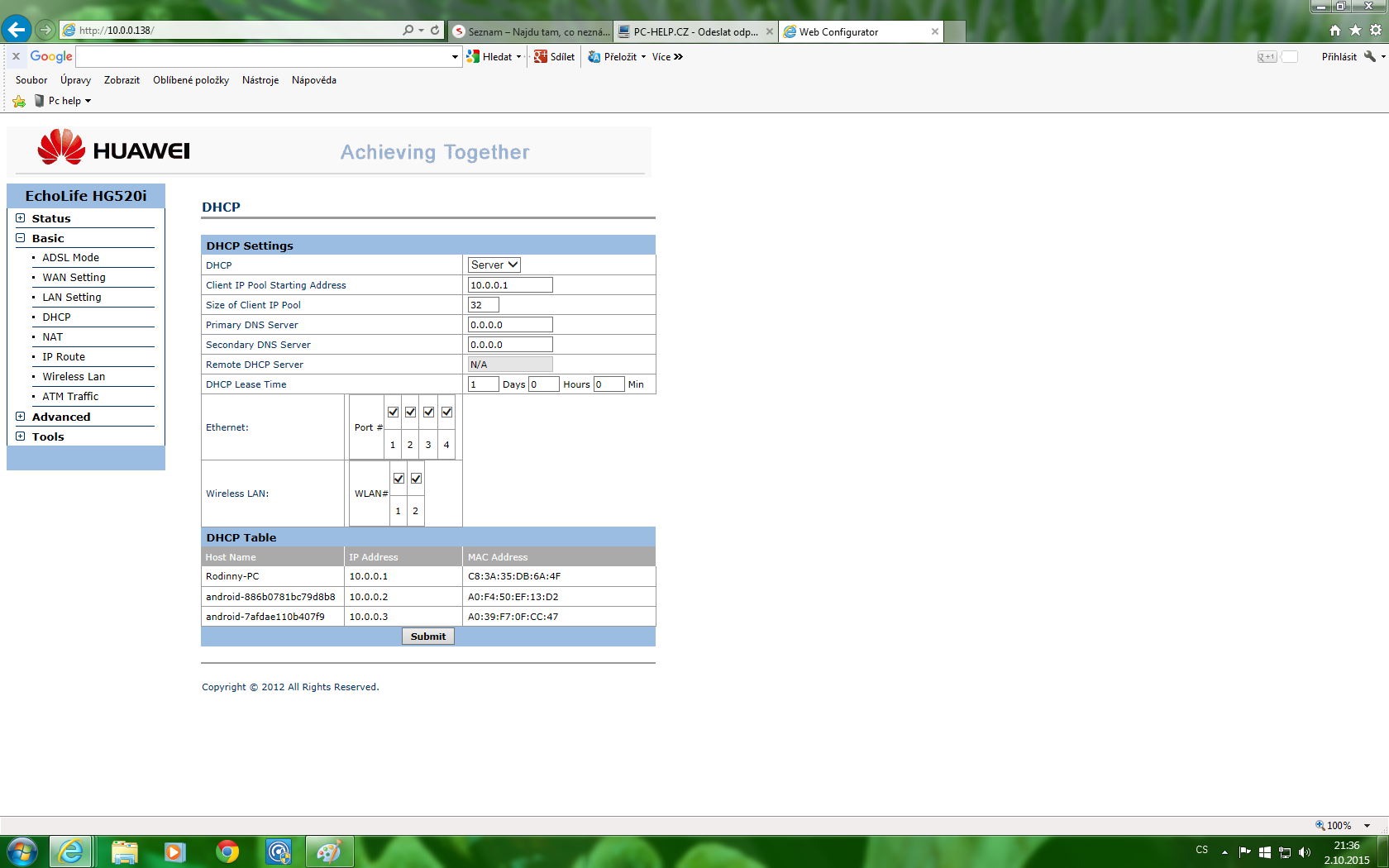Image resolution: width=1389 pixels, height=868 pixels.
Task: Close the Google toolbar with X
Action: click(16, 56)
